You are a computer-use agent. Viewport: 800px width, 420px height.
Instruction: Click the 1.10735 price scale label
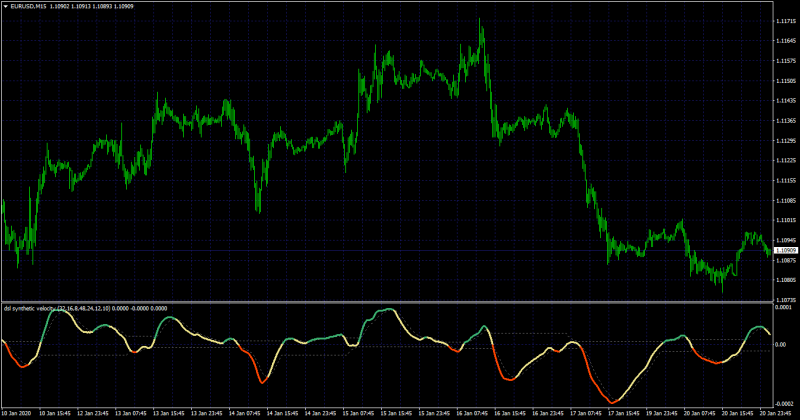786,300
